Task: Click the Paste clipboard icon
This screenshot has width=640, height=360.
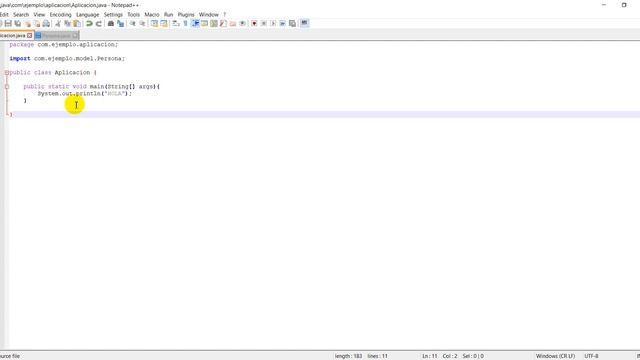Action: pyautogui.click(x=77, y=24)
